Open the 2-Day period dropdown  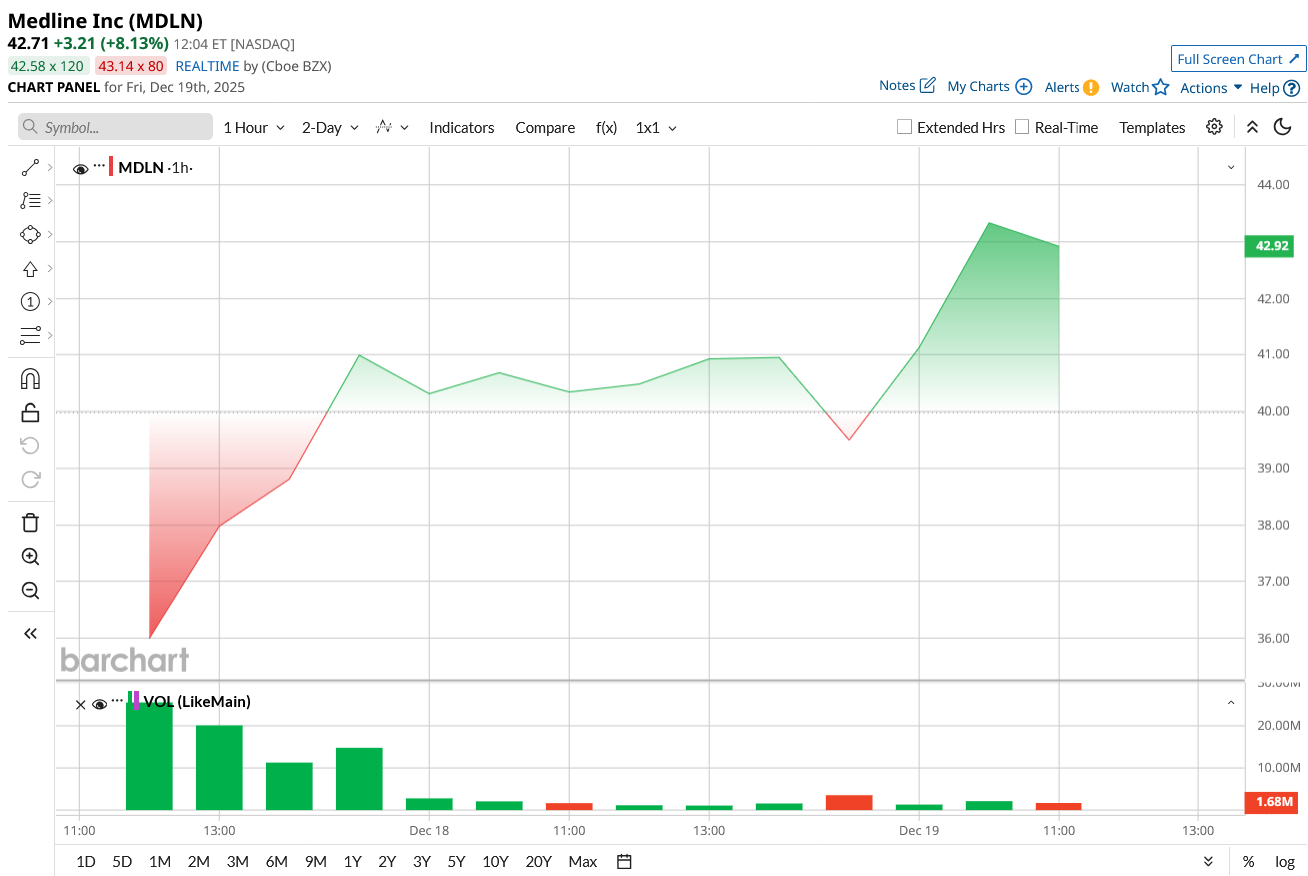tap(330, 128)
